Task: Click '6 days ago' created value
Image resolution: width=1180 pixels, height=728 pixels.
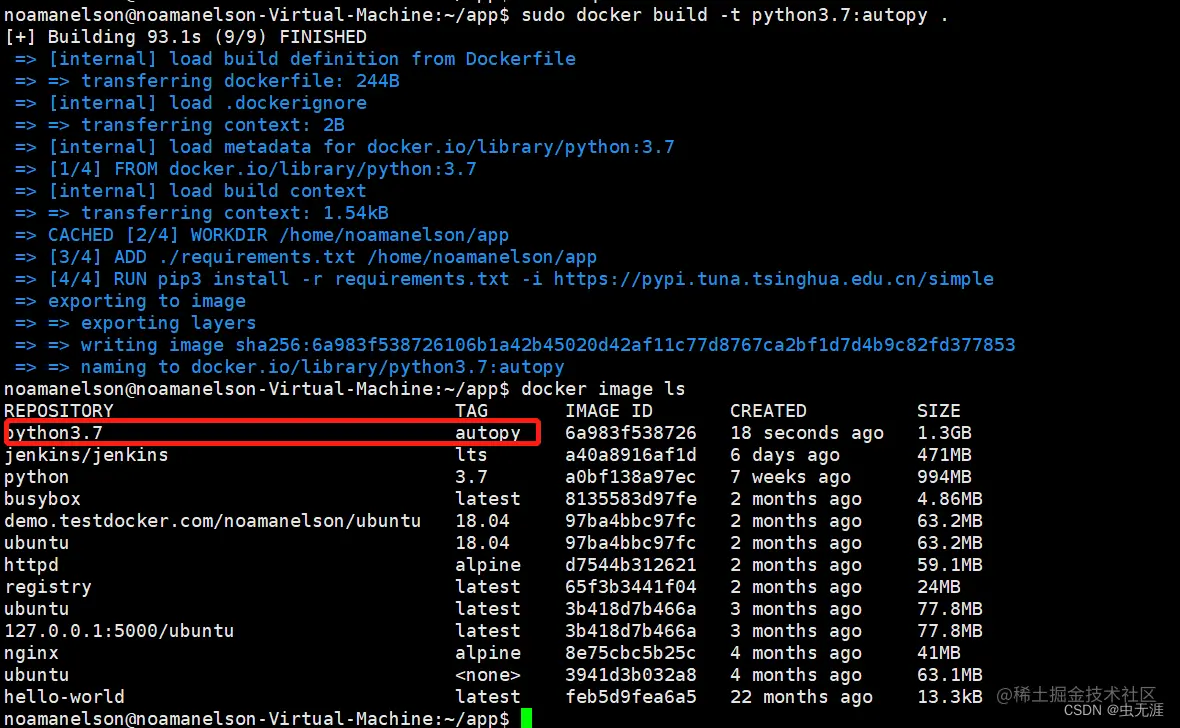Action: coord(784,455)
